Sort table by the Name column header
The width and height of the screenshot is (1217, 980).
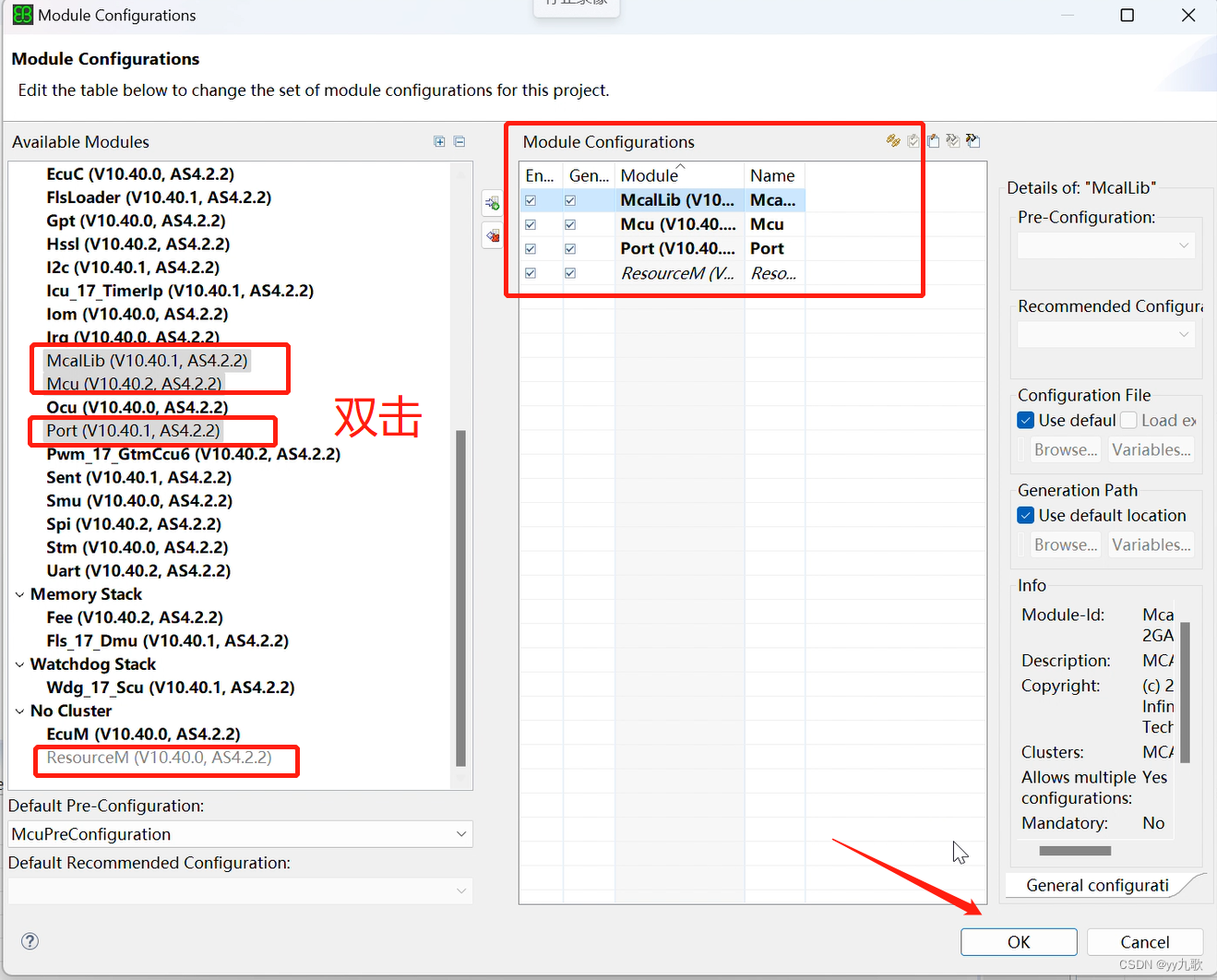coord(774,175)
